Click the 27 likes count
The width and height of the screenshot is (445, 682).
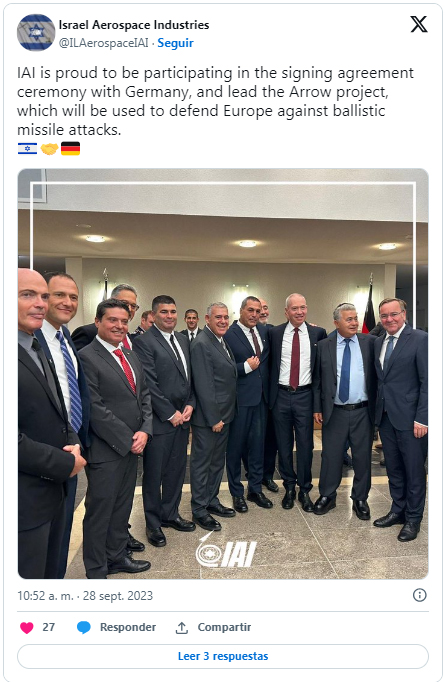[x=49, y=627]
